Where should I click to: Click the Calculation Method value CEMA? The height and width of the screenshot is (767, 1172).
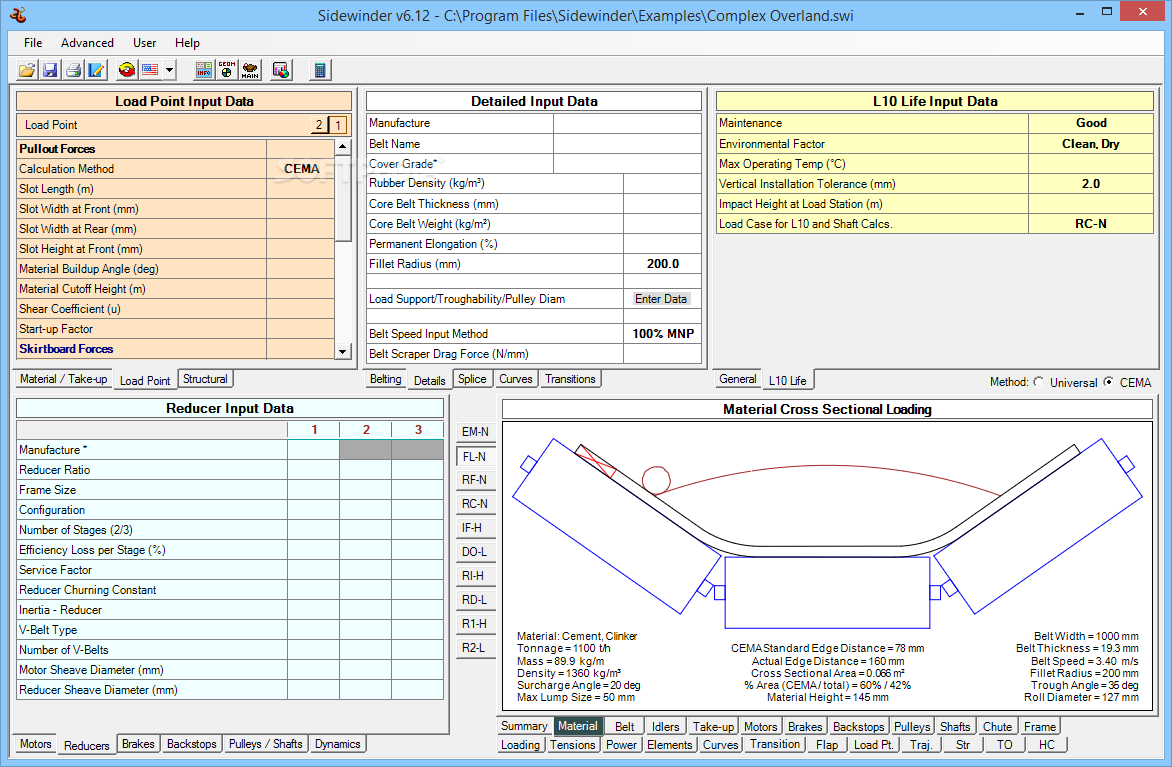300,169
